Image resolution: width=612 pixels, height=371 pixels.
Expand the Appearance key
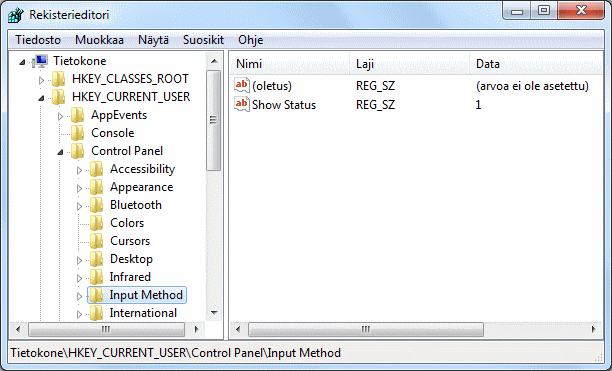(79, 188)
